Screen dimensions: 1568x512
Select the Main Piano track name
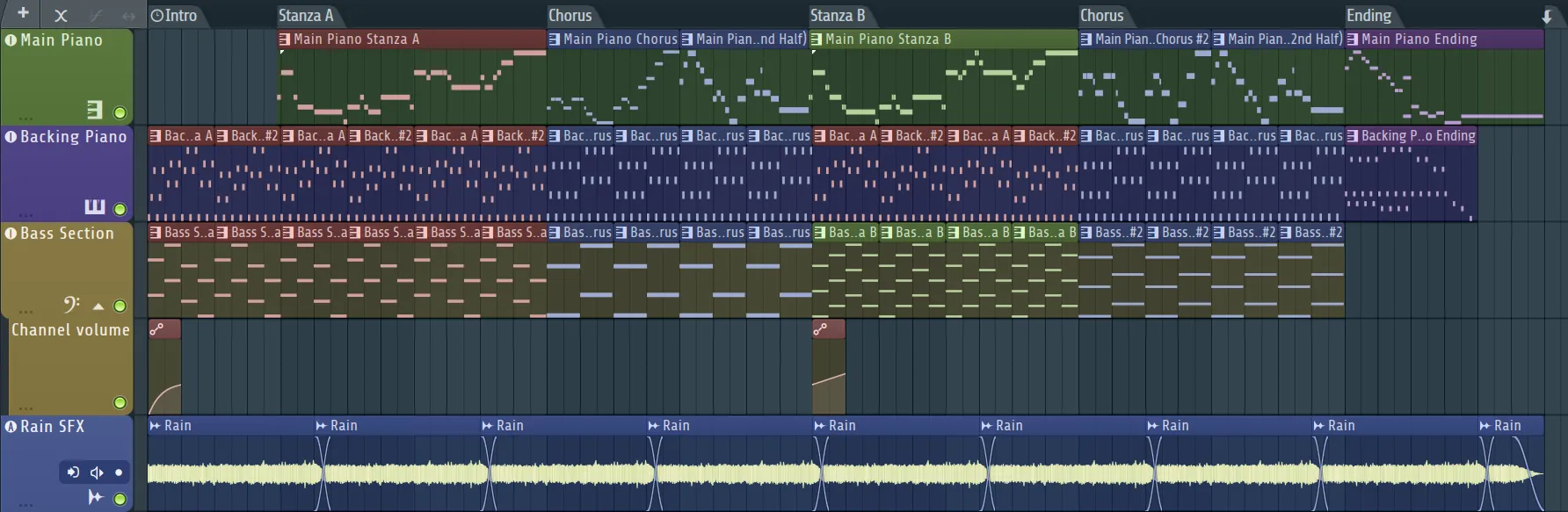(61, 40)
